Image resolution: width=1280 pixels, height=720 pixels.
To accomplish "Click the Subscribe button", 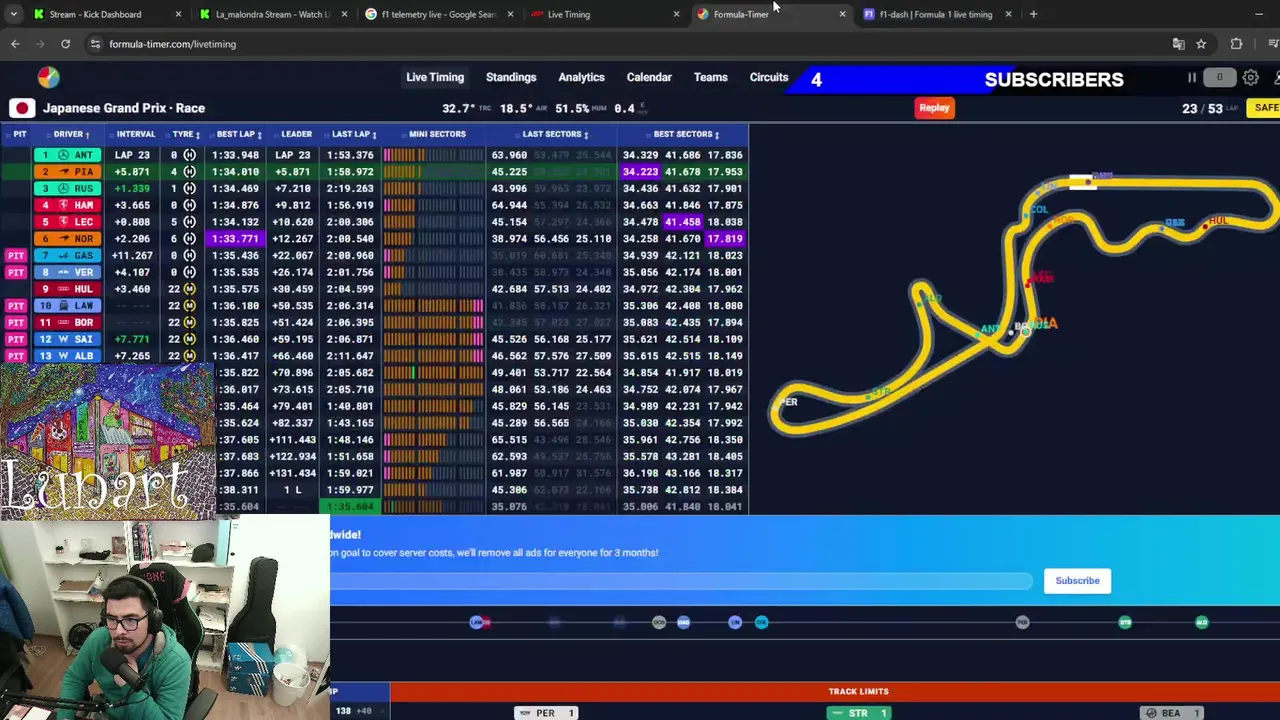I will [1077, 581].
